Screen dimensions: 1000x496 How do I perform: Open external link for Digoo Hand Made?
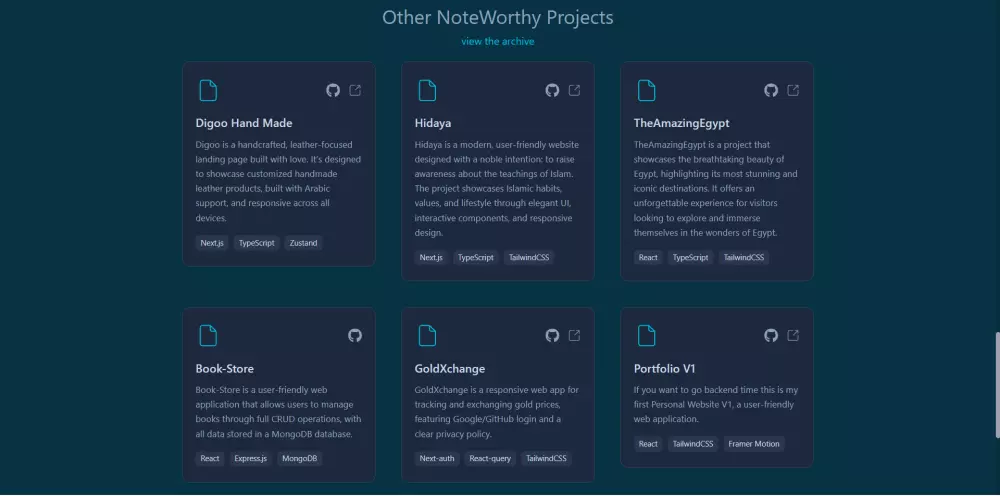[356, 91]
